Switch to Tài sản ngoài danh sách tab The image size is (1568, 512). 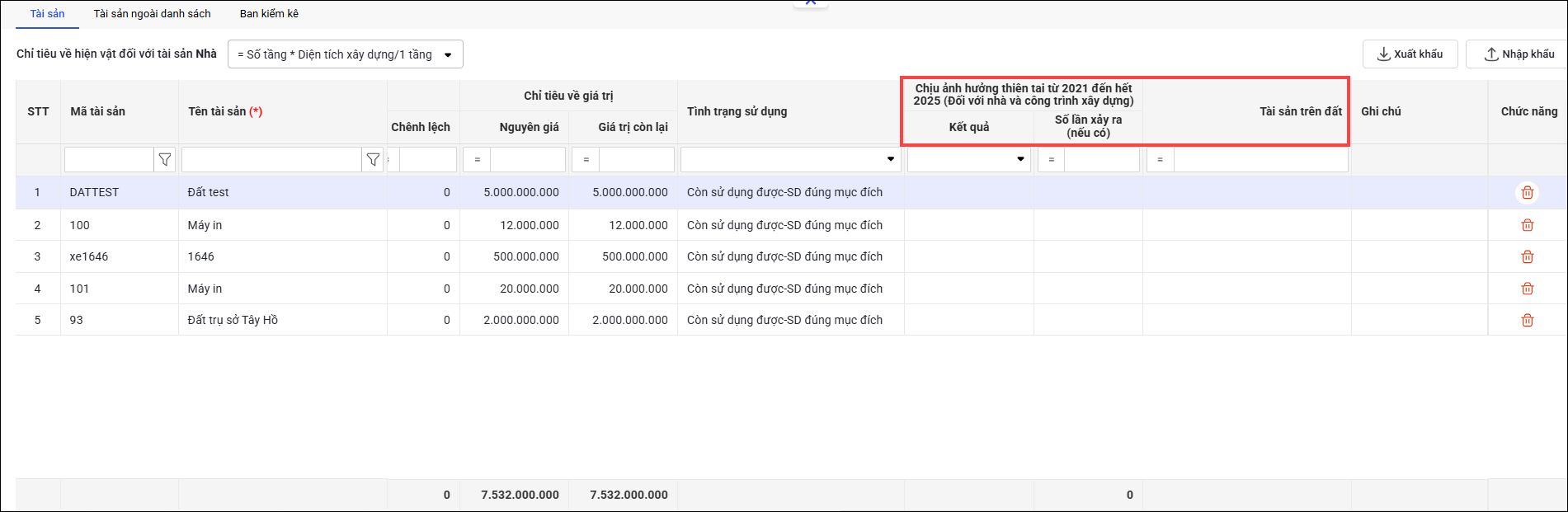(152, 14)
